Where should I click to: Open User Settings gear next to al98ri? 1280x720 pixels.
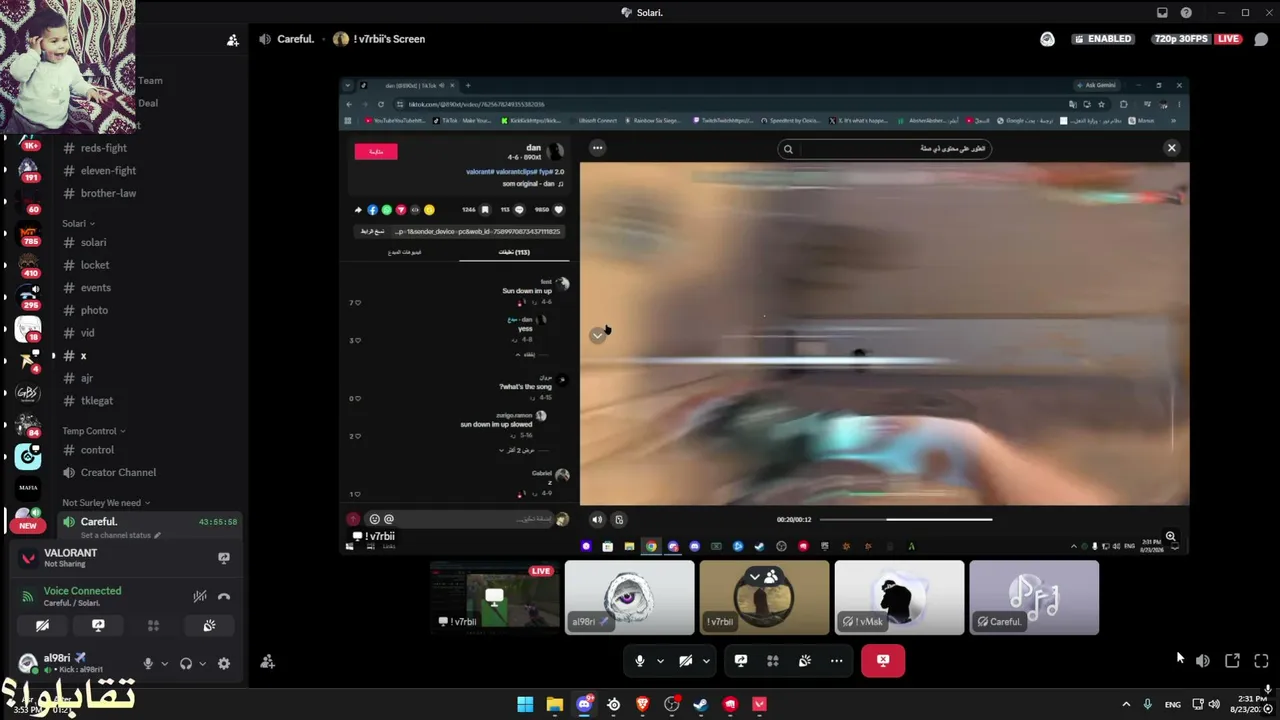click(x=224, y=663)
